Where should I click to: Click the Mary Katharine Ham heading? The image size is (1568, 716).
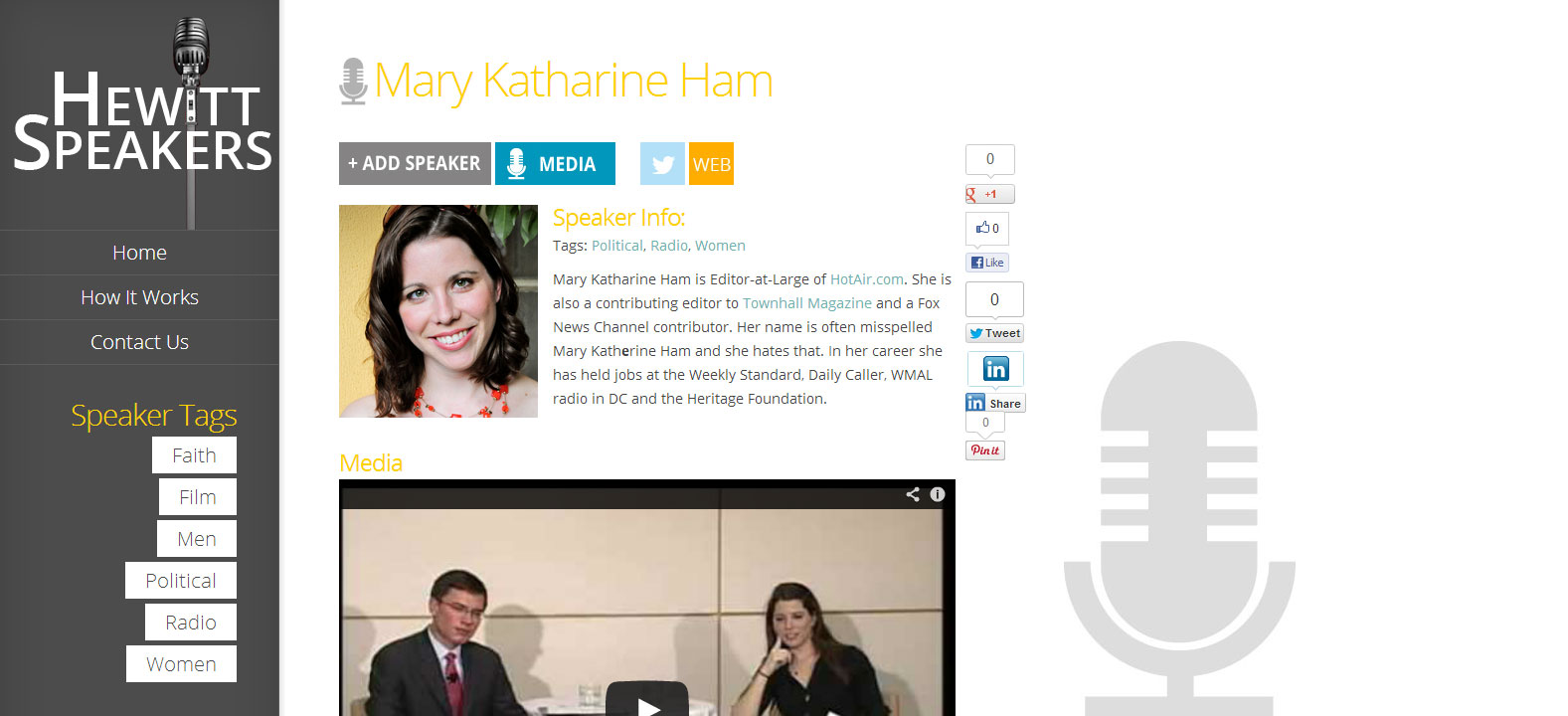click(574, 81)
